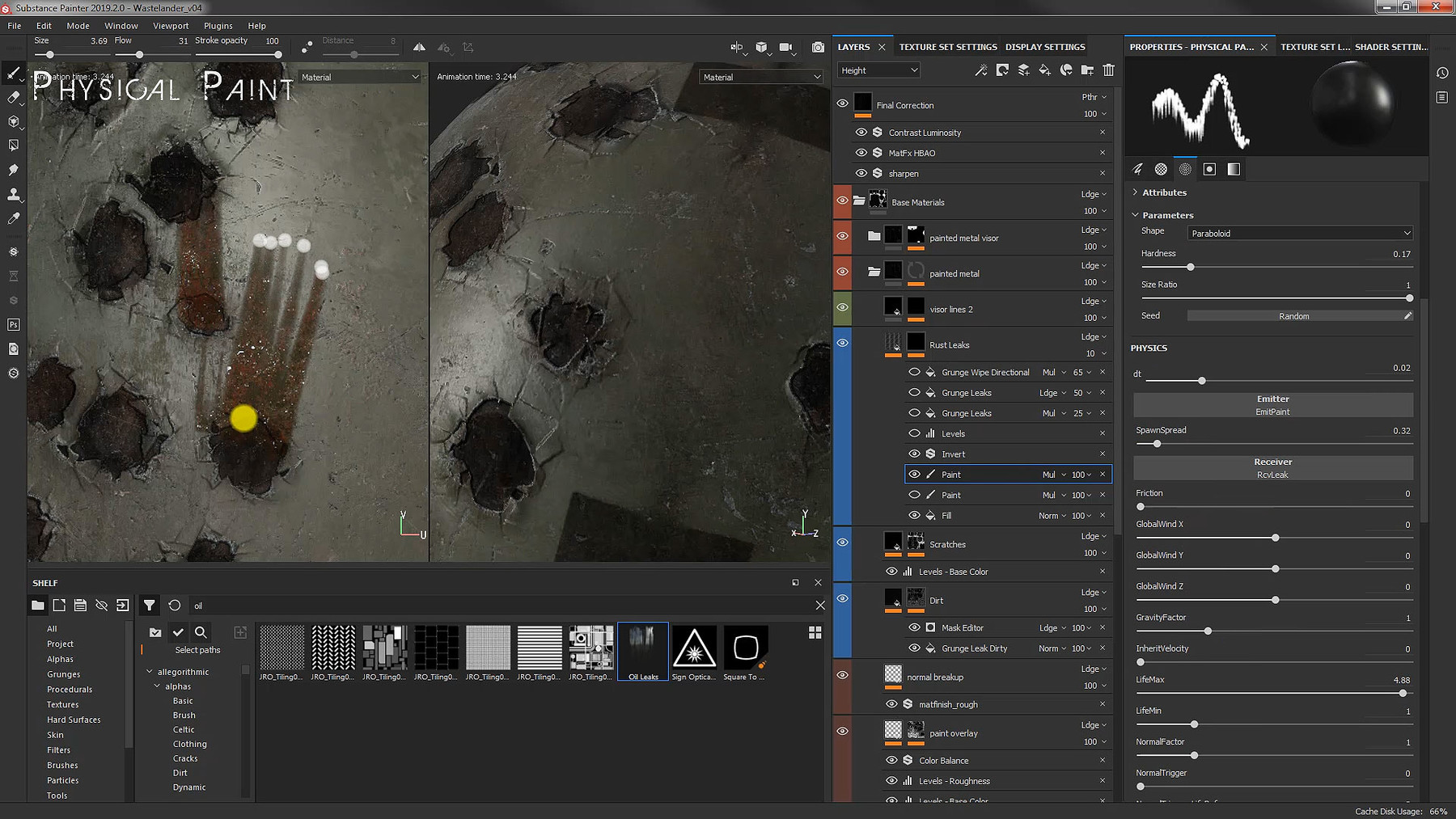Click the Random seed button
This screenshot has width=1456, height=819.
click(1293, 316)
